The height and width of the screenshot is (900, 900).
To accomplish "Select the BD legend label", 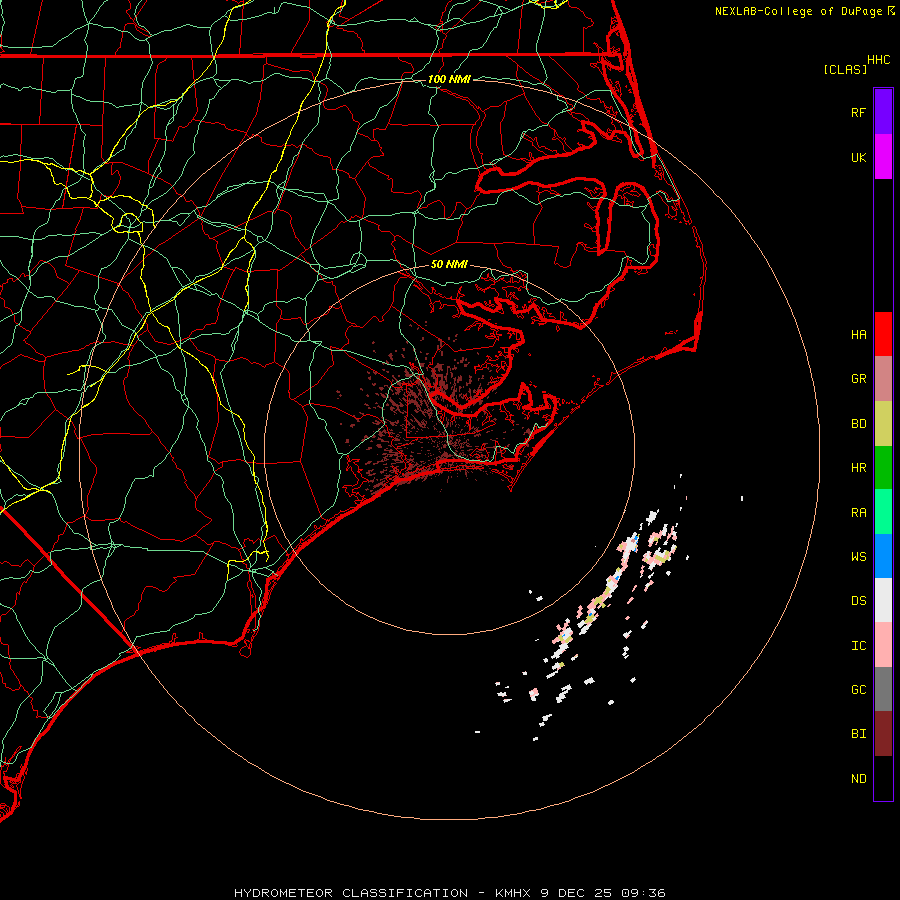I will [x=858, y=424].
